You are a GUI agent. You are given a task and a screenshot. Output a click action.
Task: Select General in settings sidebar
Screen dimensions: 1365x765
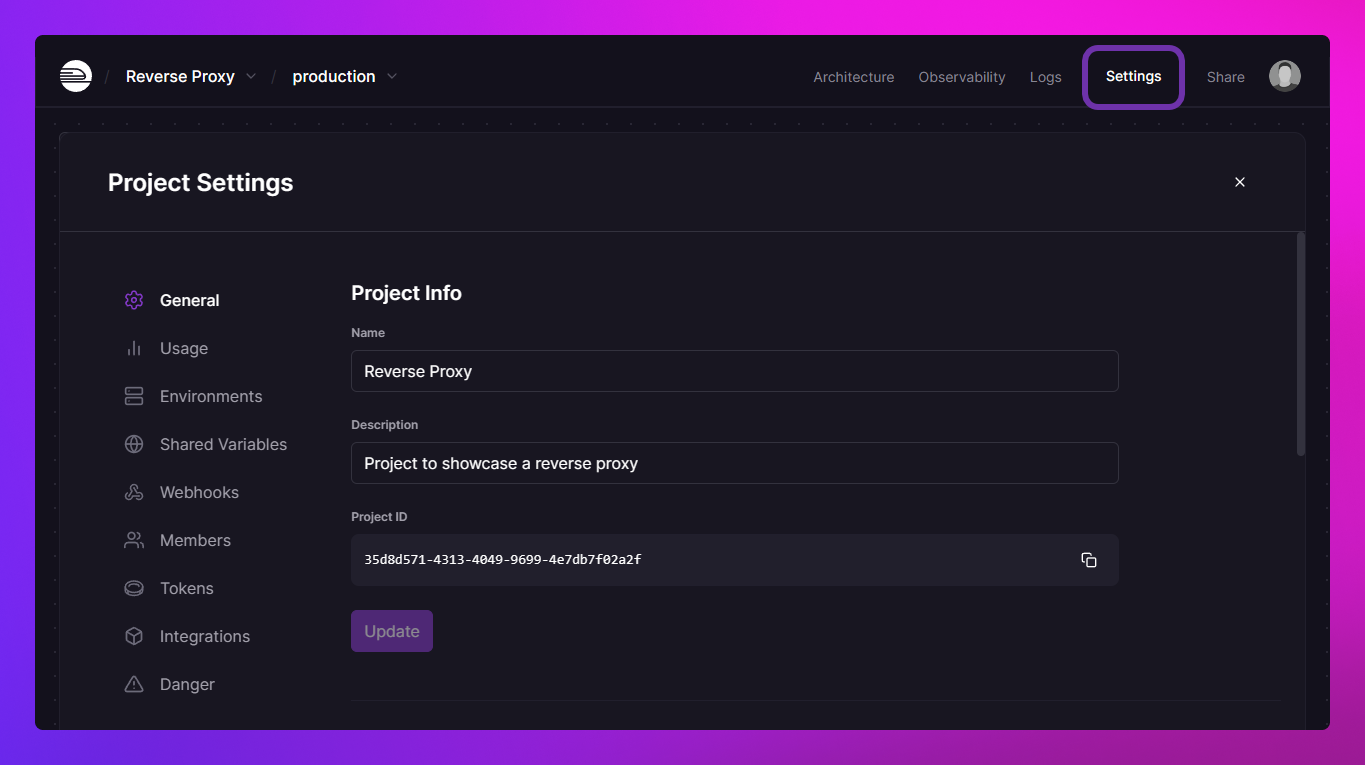coord(190,300)
